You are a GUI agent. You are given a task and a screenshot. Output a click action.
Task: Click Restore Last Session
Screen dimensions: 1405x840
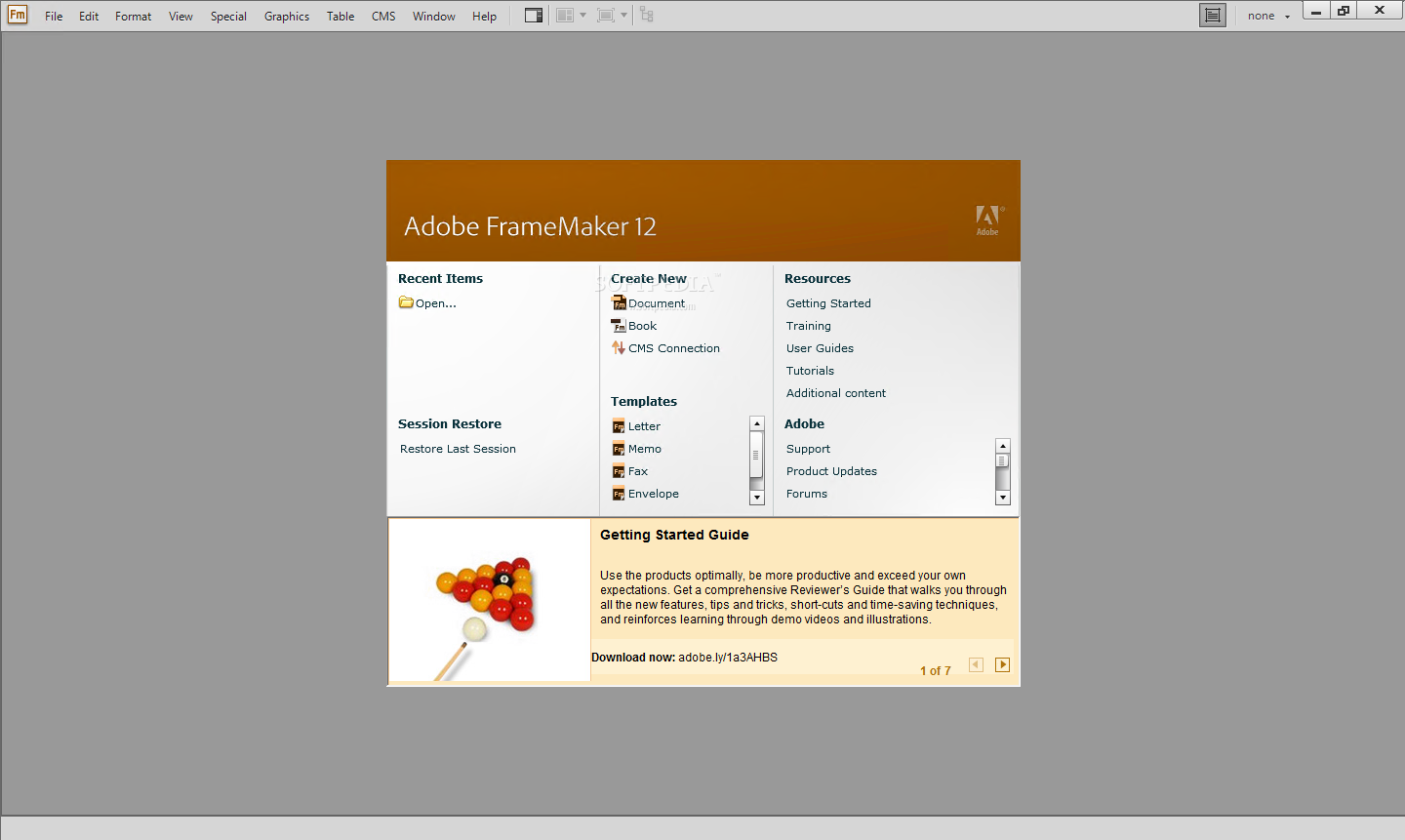click(458, 449)
